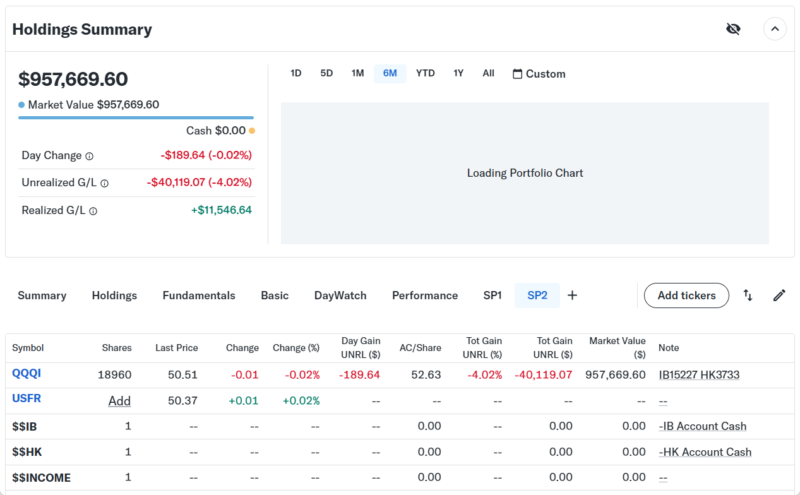Click the Unrealized G/L info icon
Screen dimensions: 800x495
(104, 183)
